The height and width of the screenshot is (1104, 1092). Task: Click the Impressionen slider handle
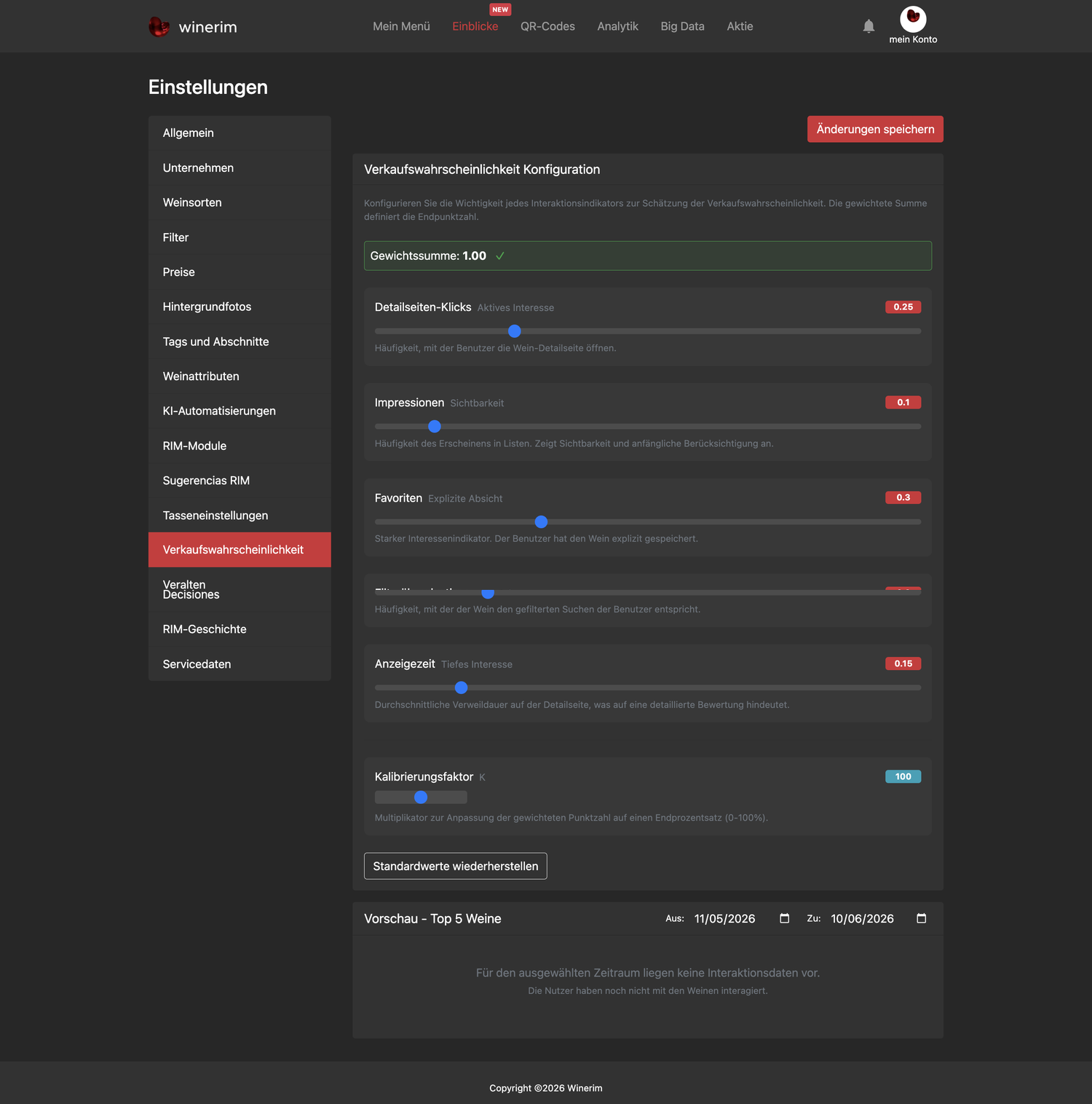435,427
